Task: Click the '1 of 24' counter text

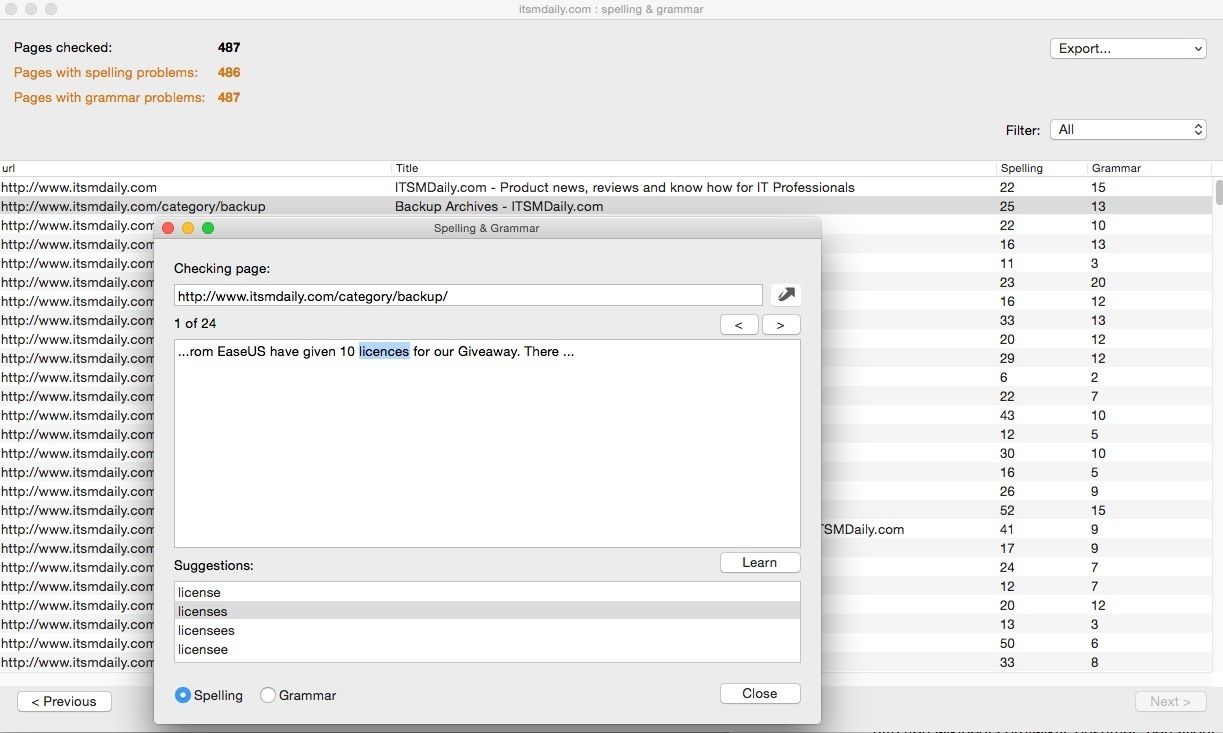Action: [195, 323]
